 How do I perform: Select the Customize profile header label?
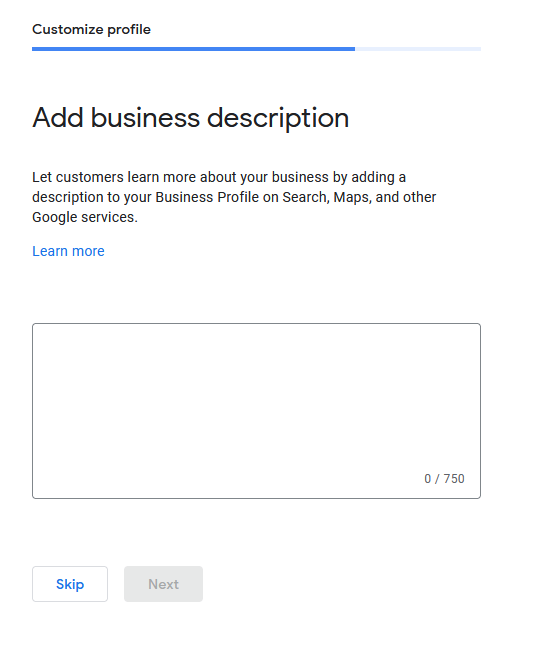point(91,29)
